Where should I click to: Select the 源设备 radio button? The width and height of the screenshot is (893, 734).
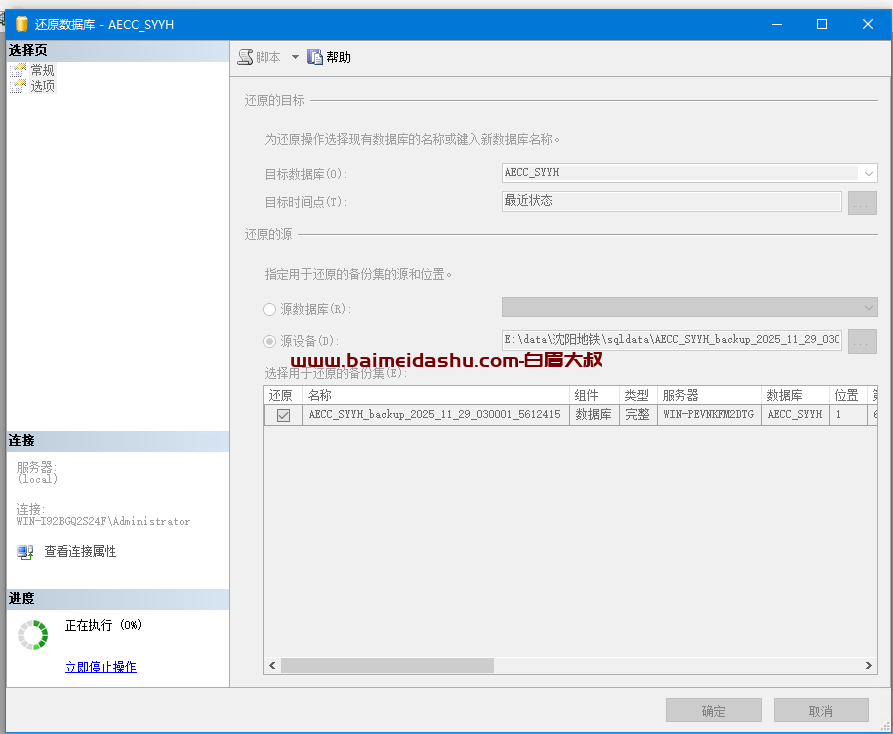(x=270, y=341)
